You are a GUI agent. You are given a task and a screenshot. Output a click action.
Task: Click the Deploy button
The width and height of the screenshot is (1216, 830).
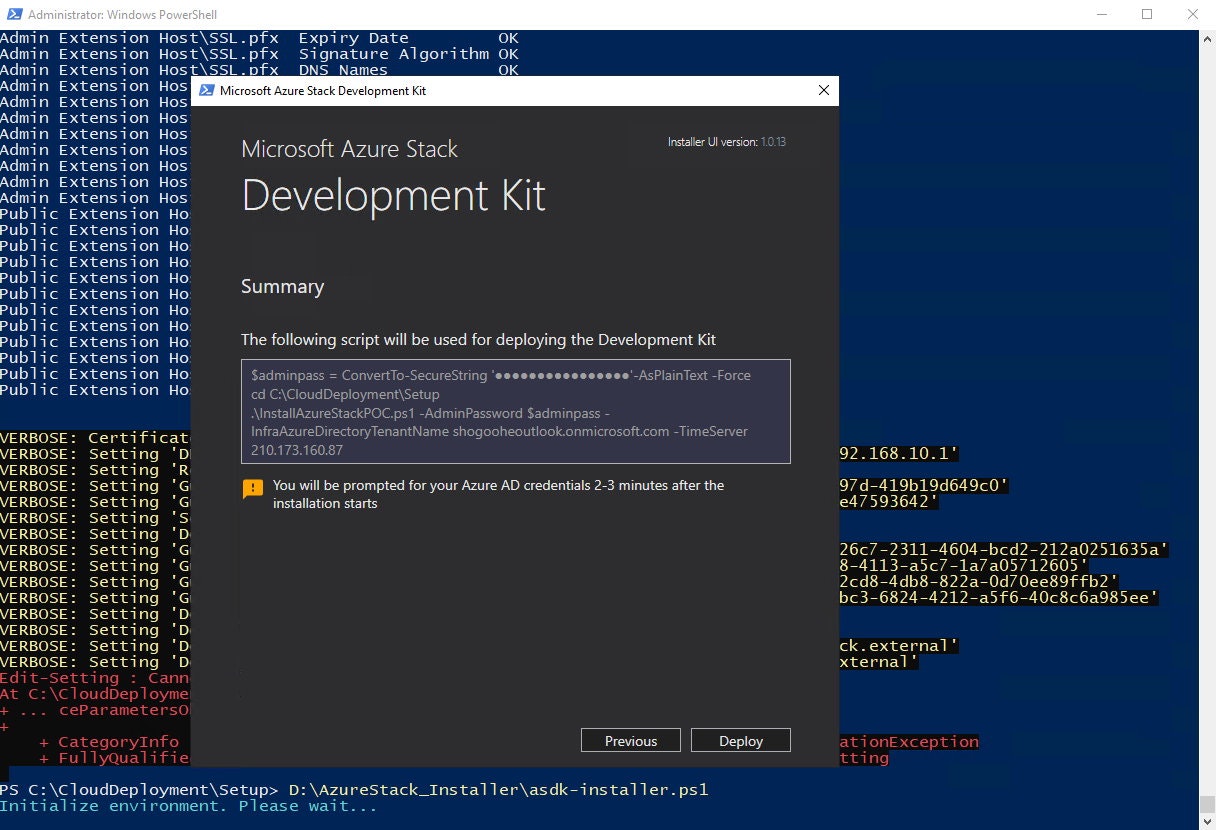[741, 741]
